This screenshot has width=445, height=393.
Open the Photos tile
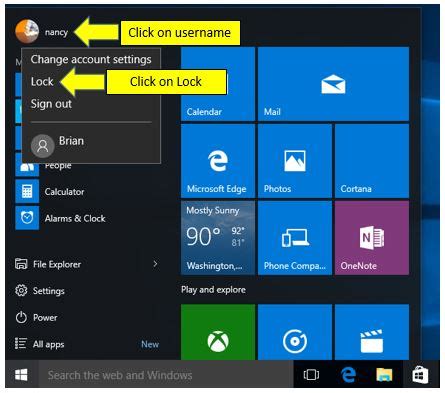coord(295,161)
